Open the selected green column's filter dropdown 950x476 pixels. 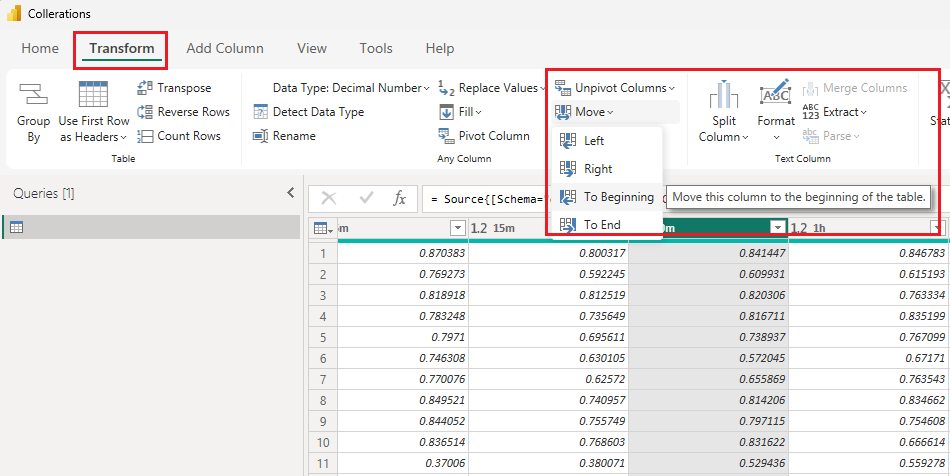pyautogui.click(x=778, y=228)
